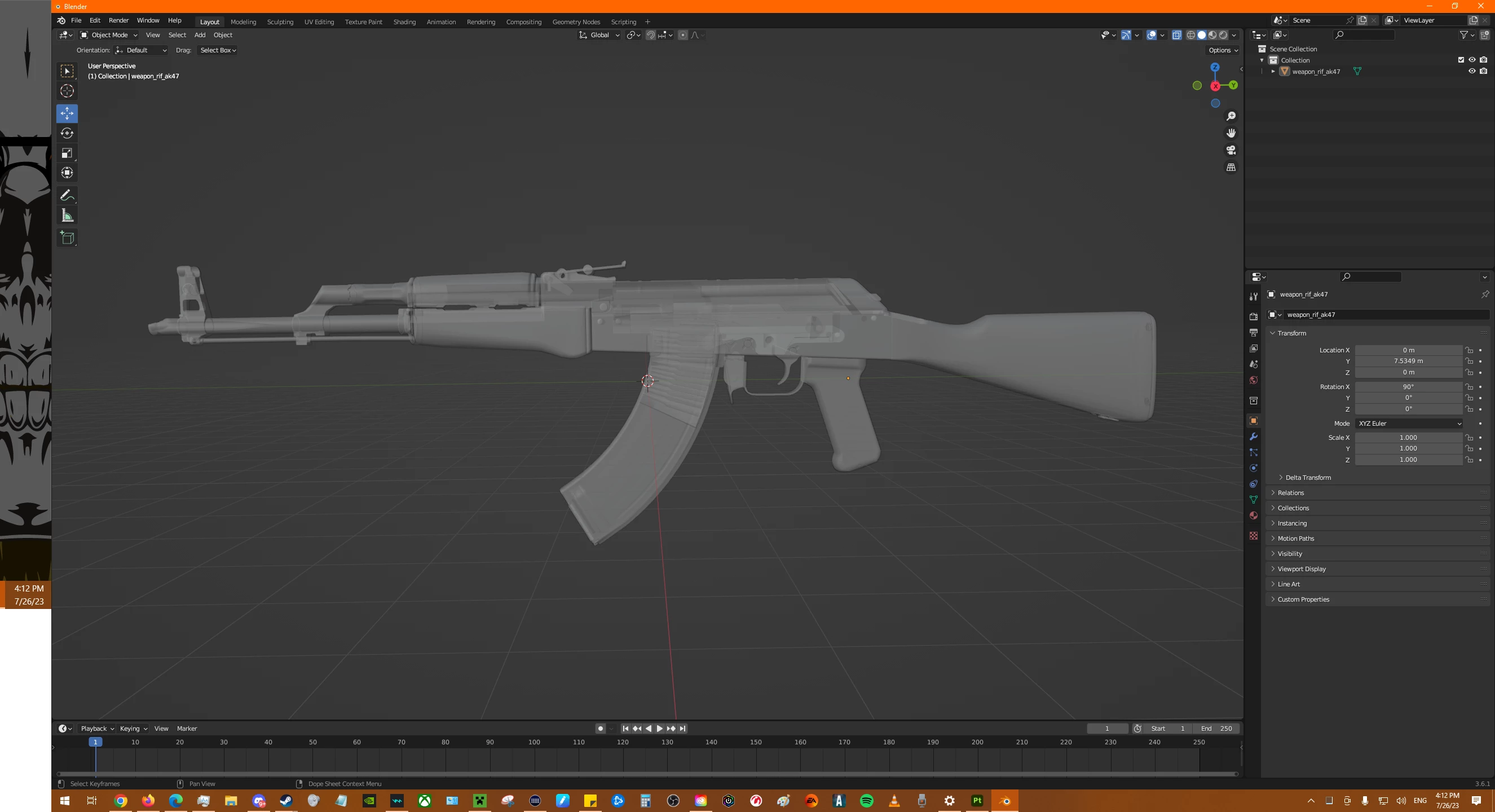1495x812 pixels.
Task: Select the Scale tool
Action: pyautogui.click(x=67, y=153)
